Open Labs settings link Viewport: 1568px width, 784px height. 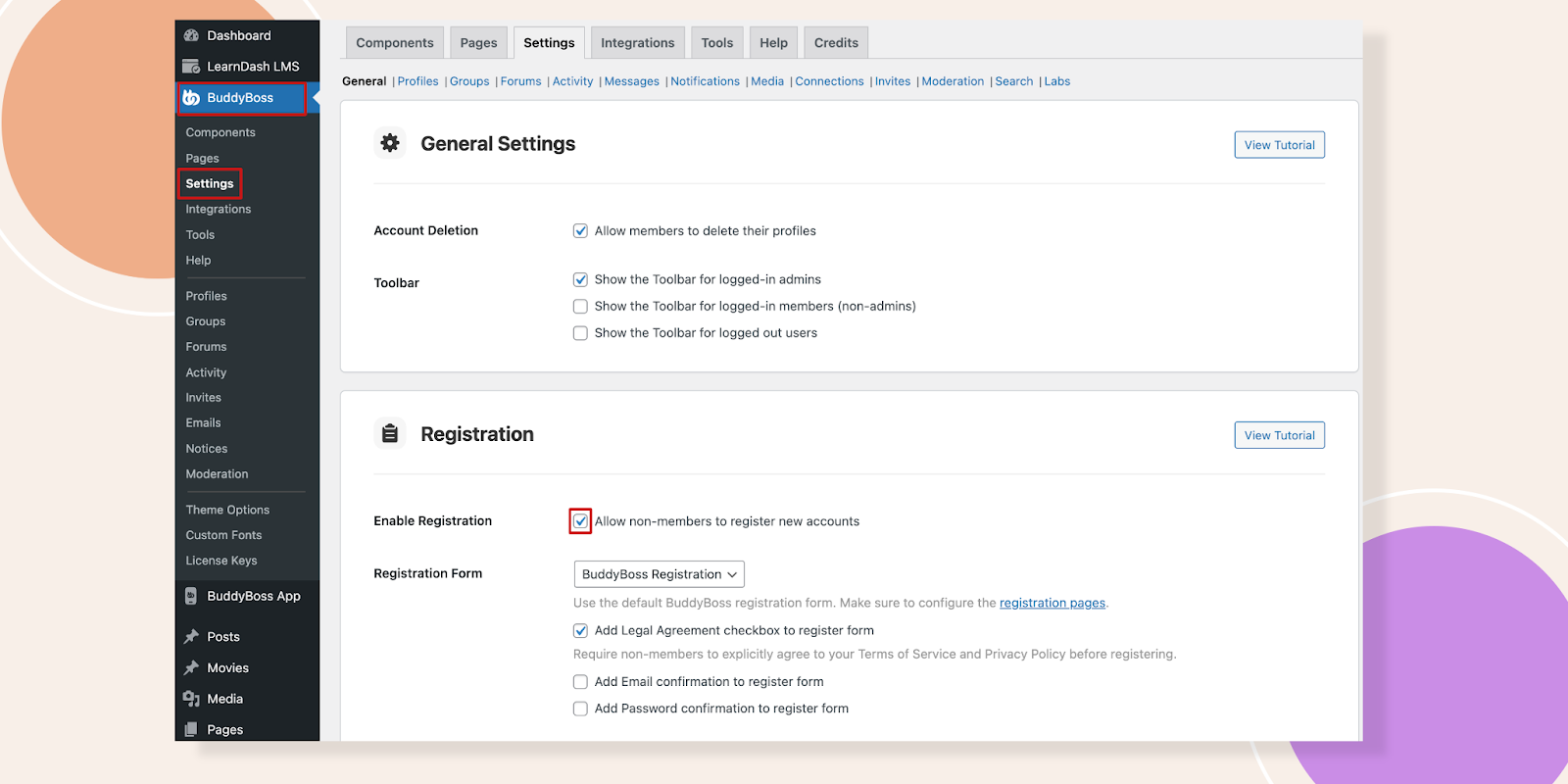coord(1056,81)
